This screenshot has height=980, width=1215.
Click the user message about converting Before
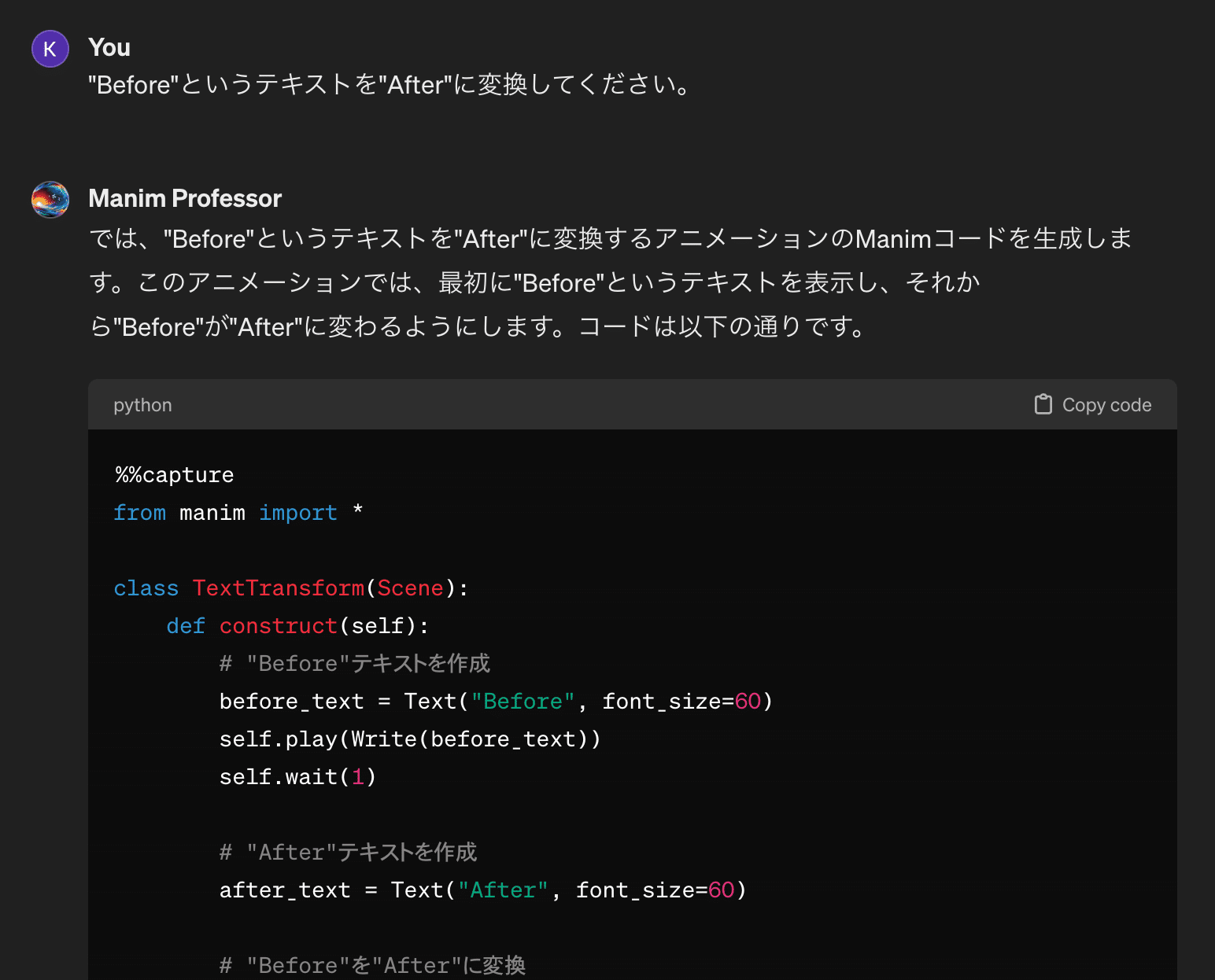(390, 85)
